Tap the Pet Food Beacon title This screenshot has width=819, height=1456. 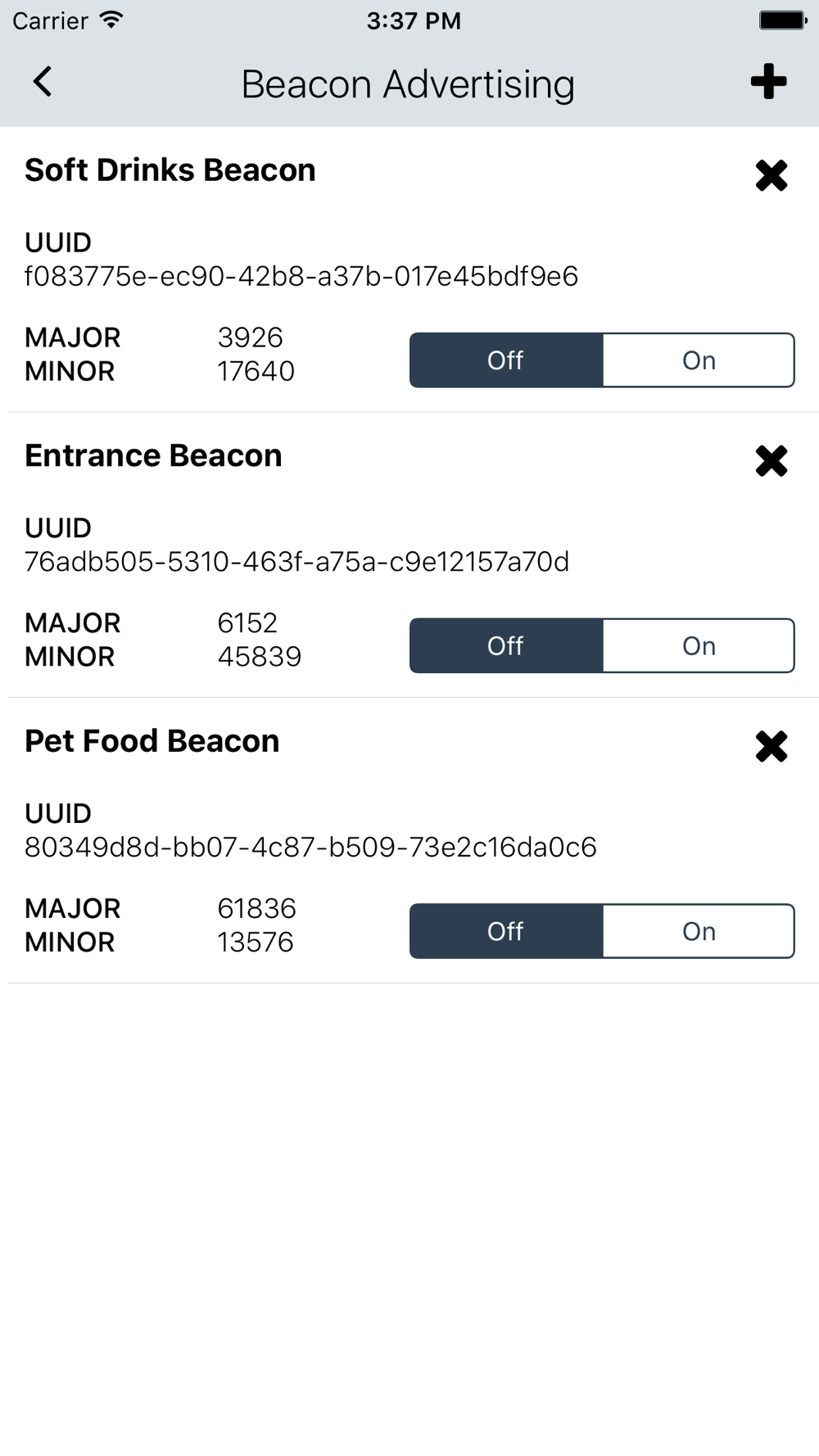[x=152, y=741]
